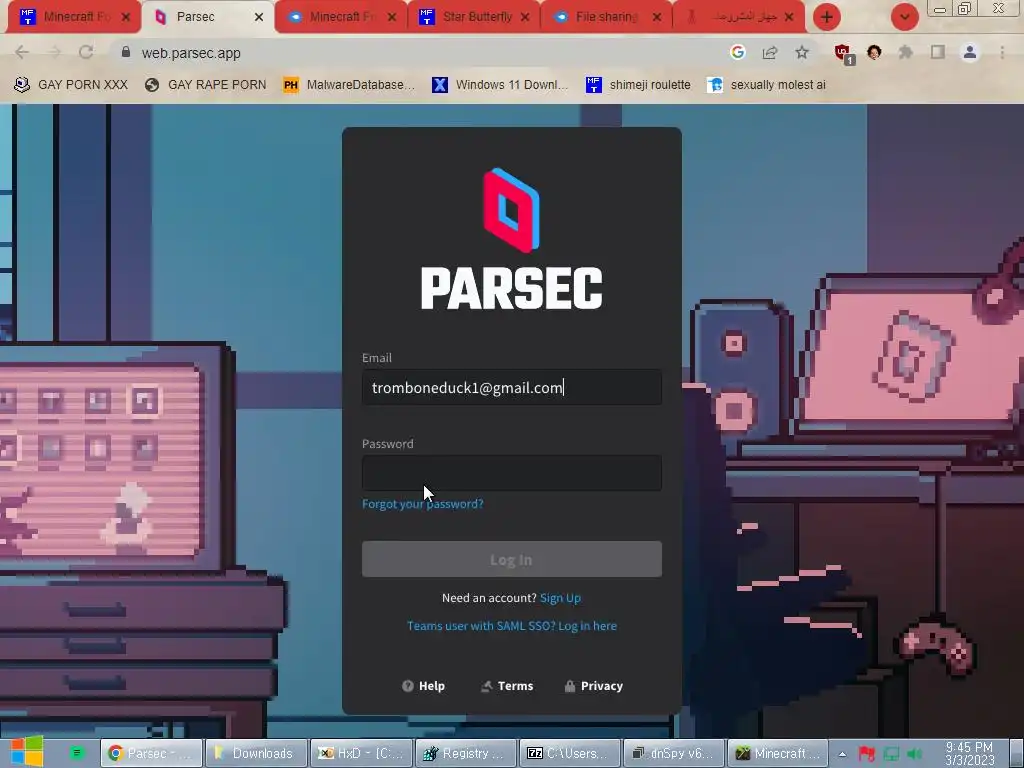Go back with the back arrow
This screenshot has height=768, width=1024.
click(x=22, y=52)
